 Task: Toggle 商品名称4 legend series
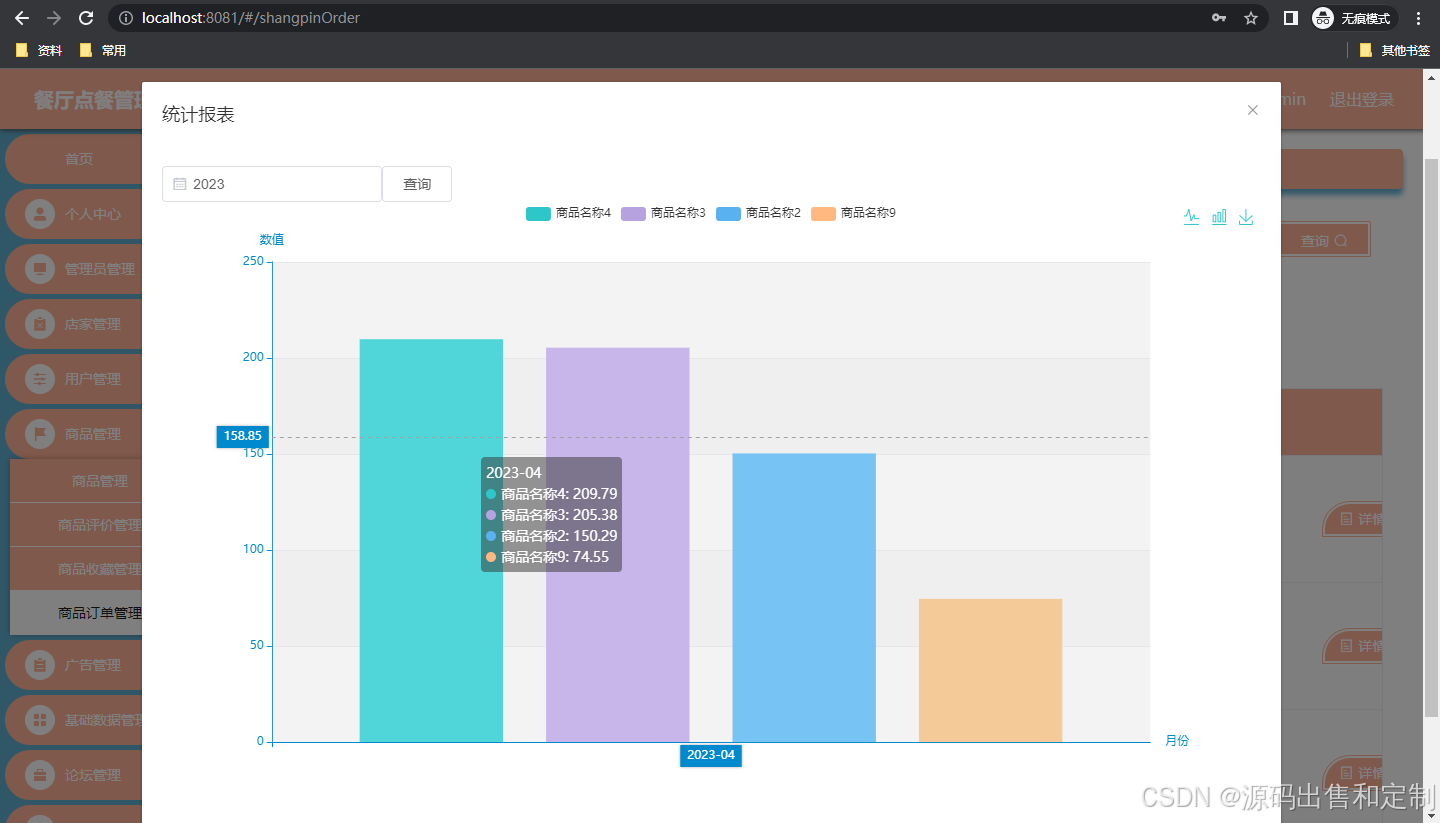click(568, 213)
